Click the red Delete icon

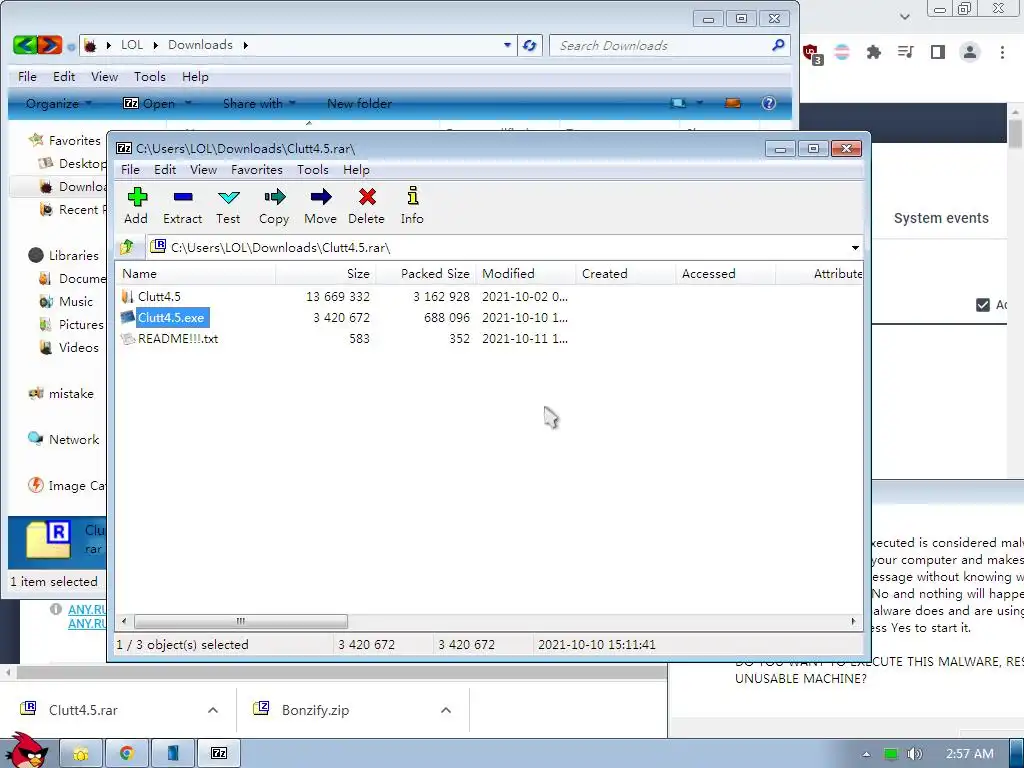click(x=366, y=206)
